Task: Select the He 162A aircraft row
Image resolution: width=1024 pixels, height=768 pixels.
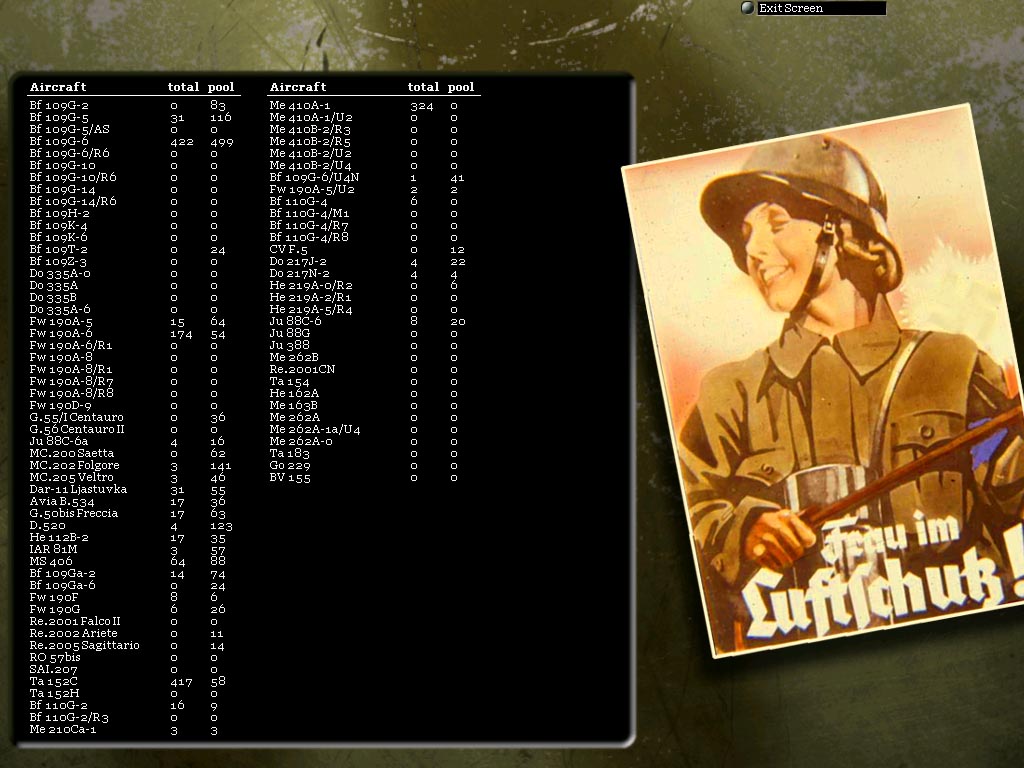Action: pyautogui.click(x=373, y=393)
